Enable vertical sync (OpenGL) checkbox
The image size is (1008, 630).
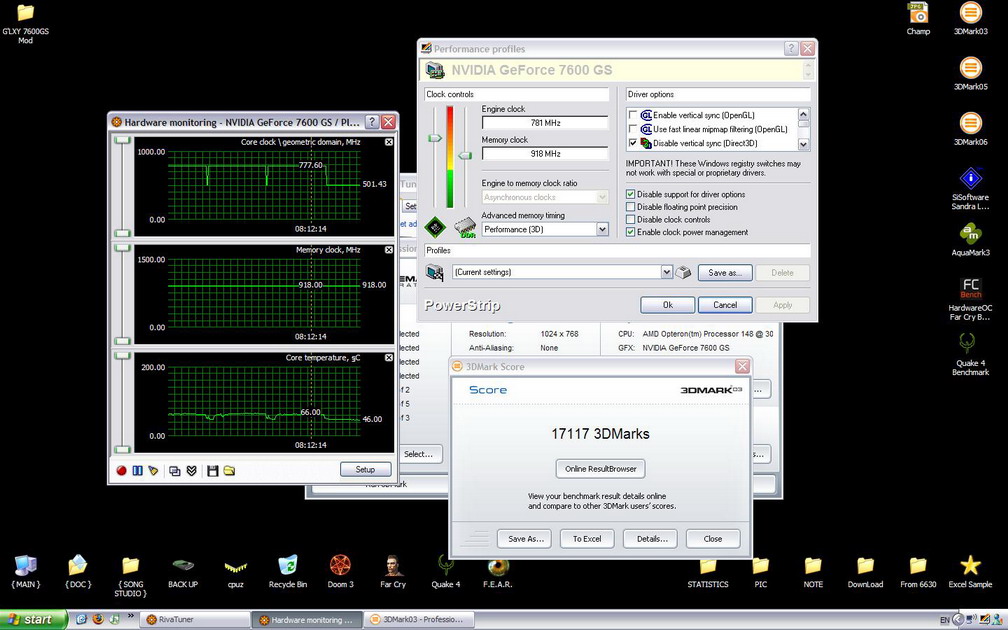click(x=633, y=115)
